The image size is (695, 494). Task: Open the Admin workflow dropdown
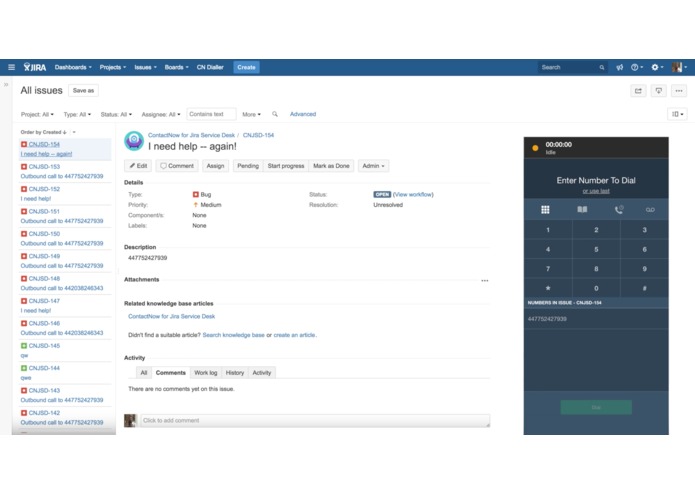tap(373, 166)
